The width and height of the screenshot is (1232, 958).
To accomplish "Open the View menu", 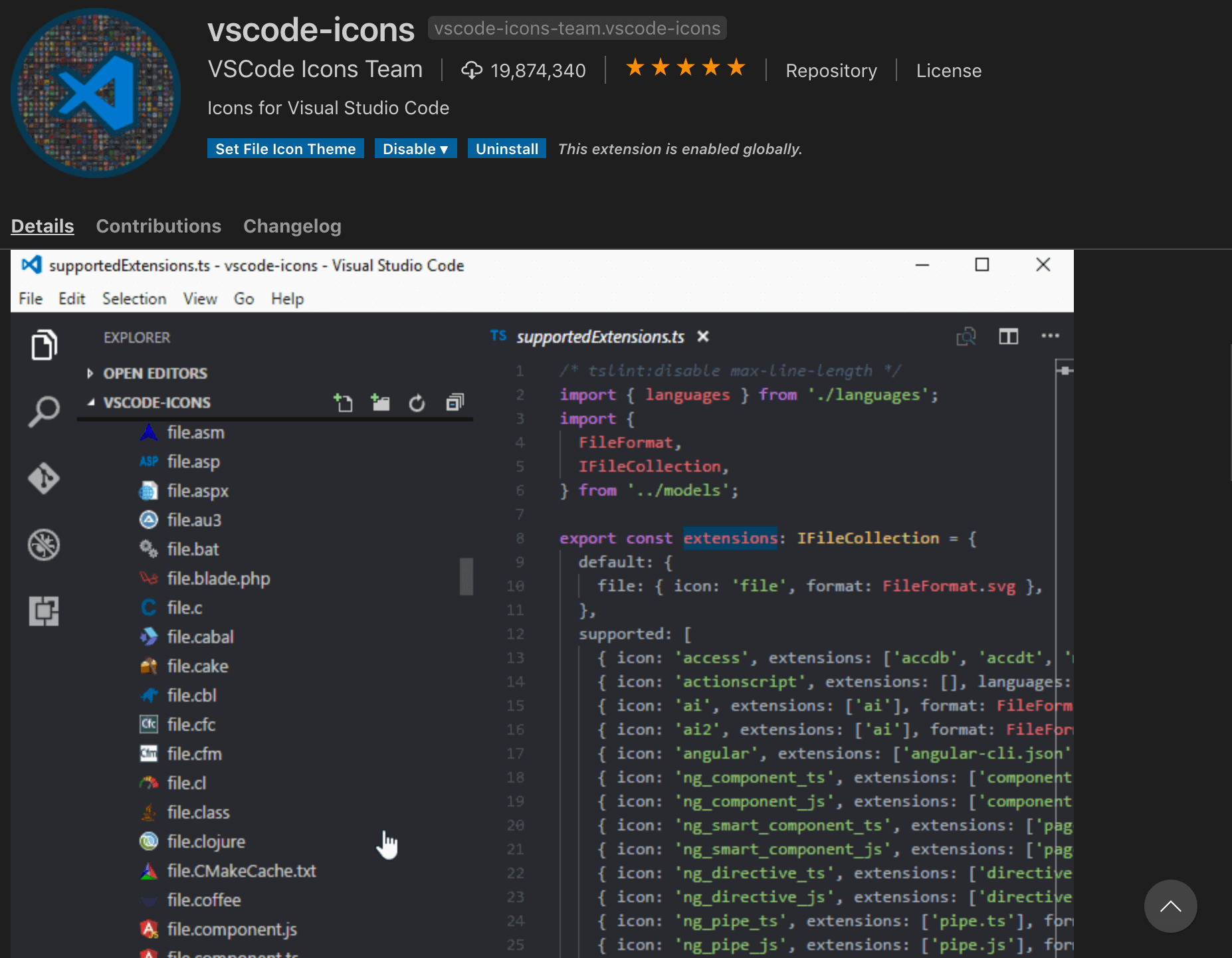I will tap(200, 298).
